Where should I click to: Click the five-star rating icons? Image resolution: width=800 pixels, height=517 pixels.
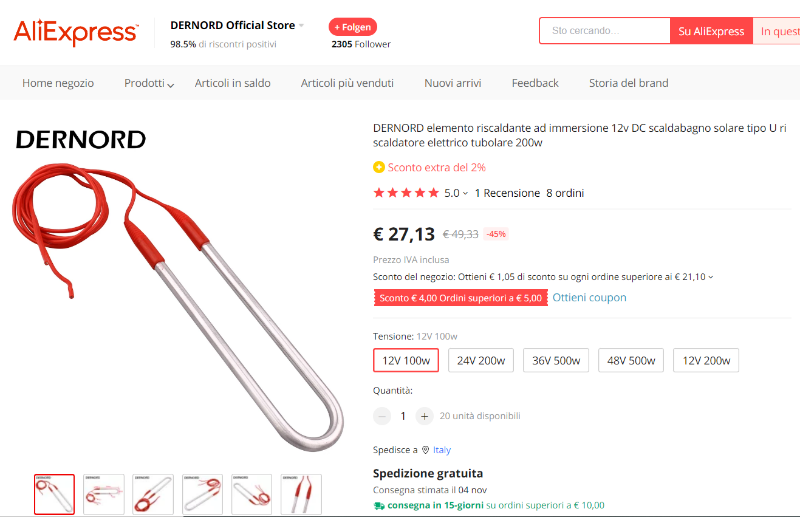[406, 193]
